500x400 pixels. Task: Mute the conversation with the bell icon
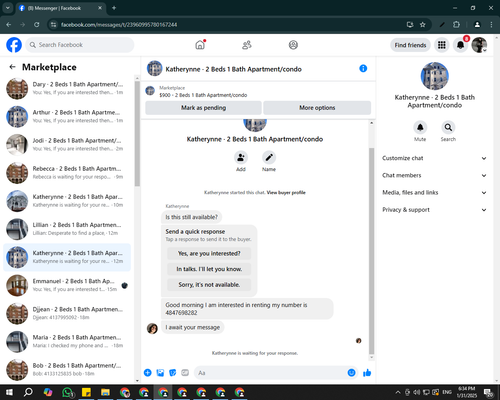click(420, 127)
